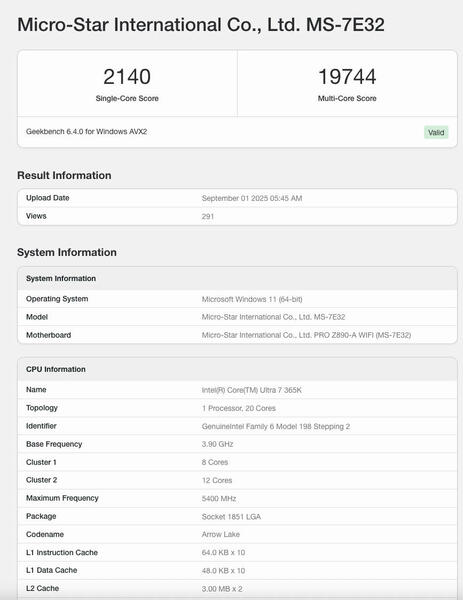The height and width of the screenshot is (600, 463).
Task: Click the large System Information section heading
Action: pos(67,252)
